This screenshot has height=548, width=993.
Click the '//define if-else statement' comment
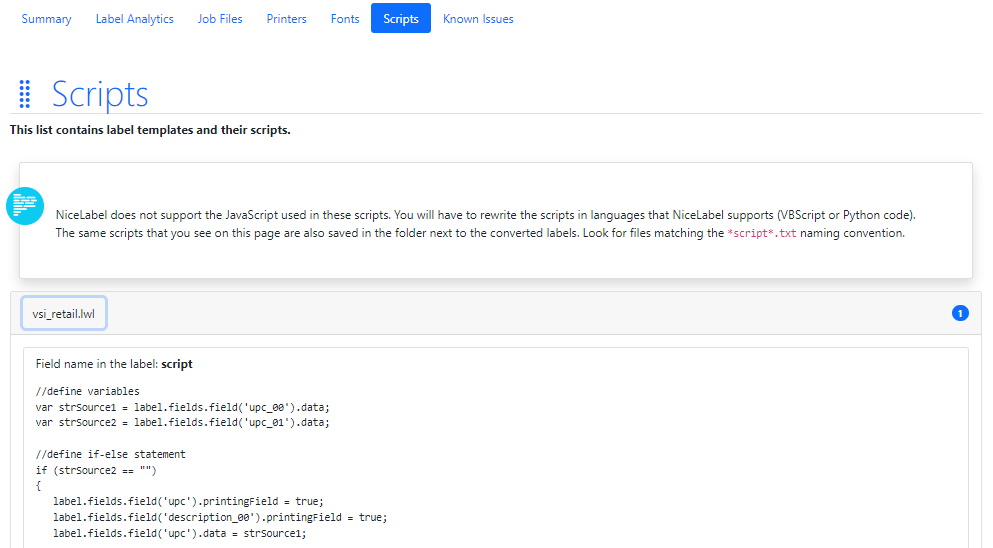tap(110, 454)
